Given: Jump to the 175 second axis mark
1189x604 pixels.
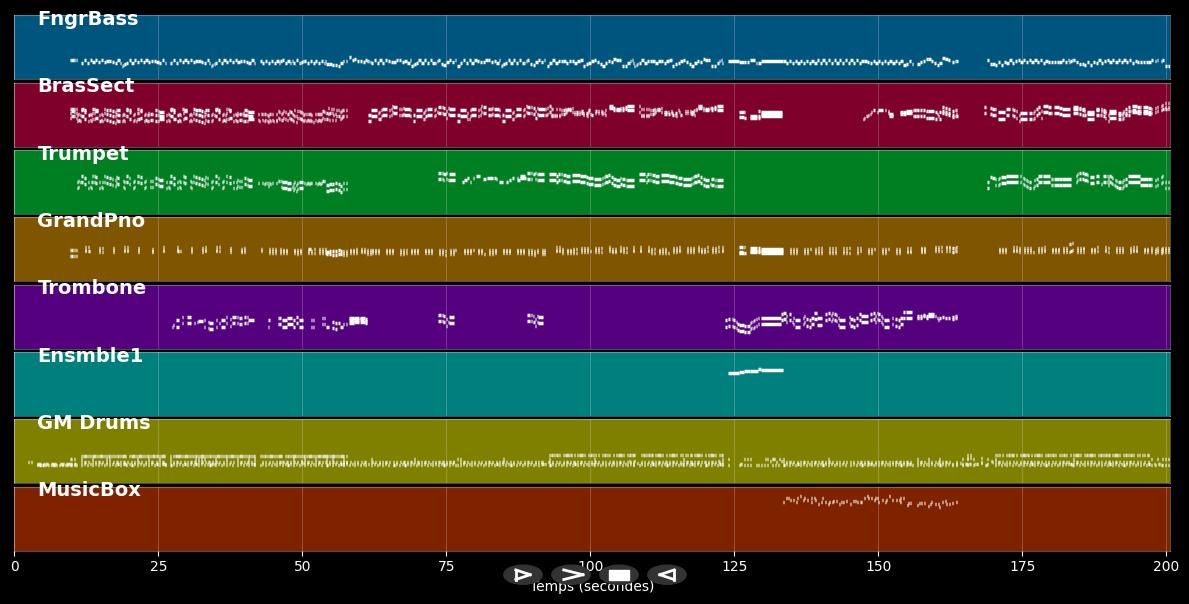Looking at the screenshot, I should (1022, 567).
